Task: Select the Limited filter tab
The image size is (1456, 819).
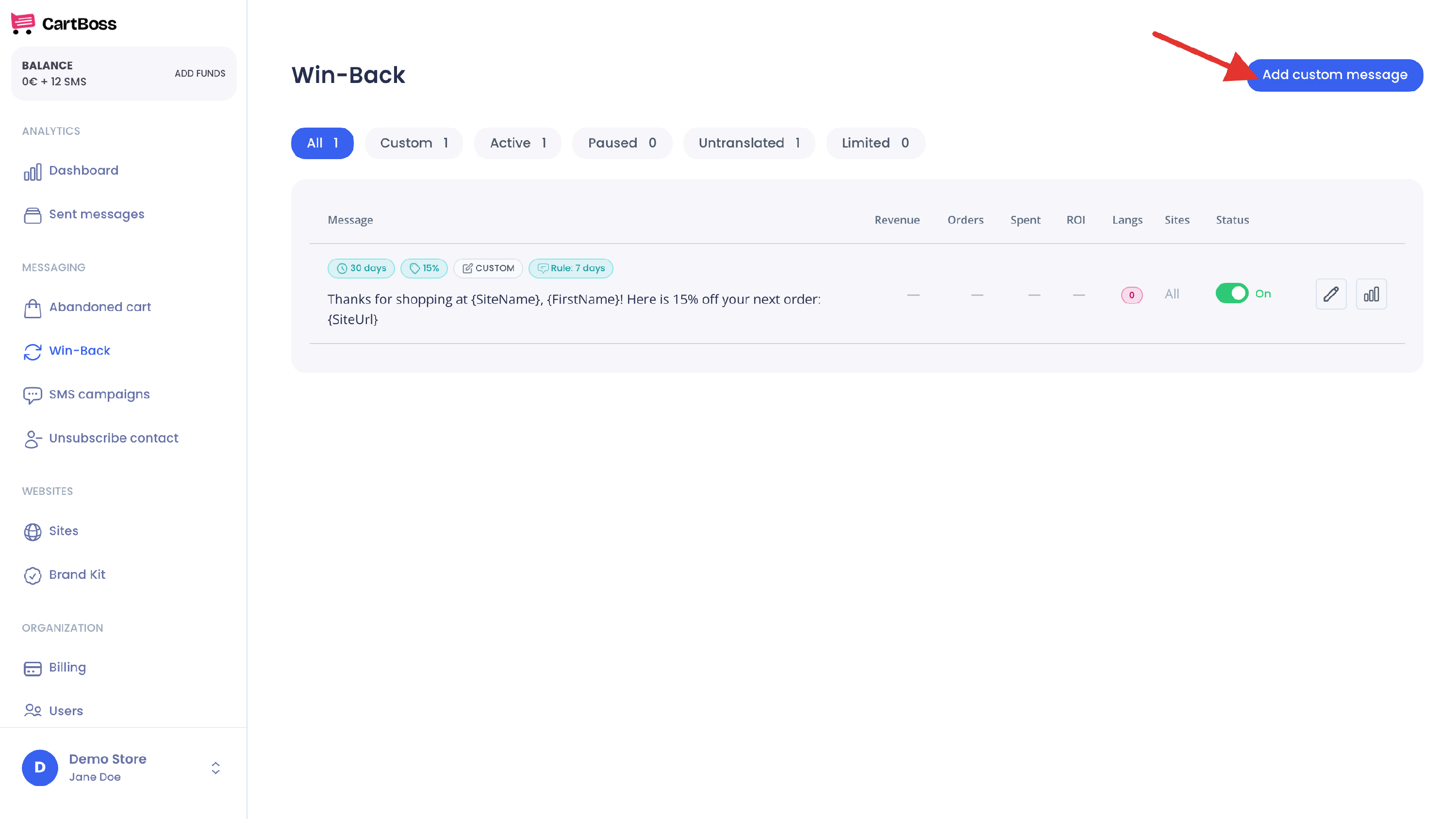Action: coord(875,143)
